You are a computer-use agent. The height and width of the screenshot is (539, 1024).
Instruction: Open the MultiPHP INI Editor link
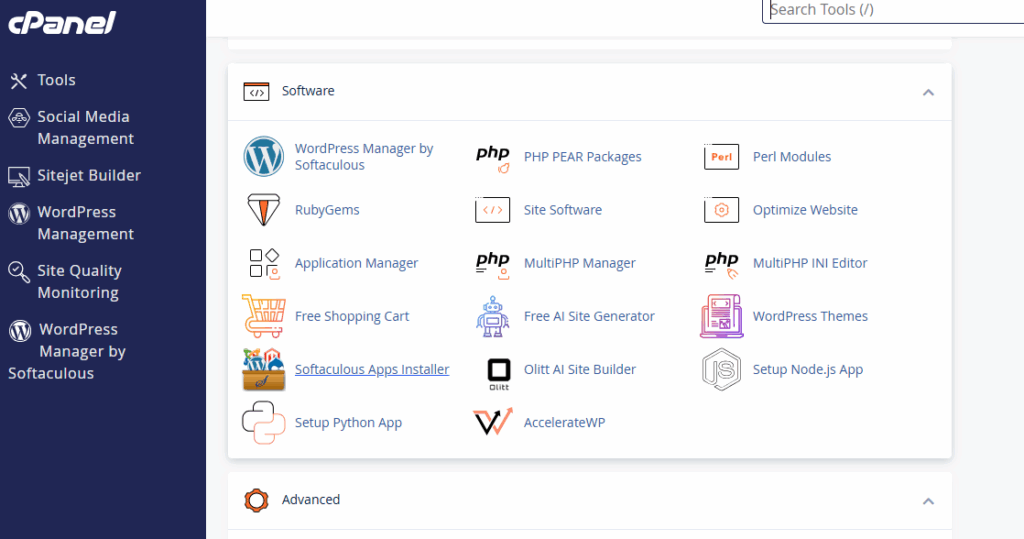810,263
